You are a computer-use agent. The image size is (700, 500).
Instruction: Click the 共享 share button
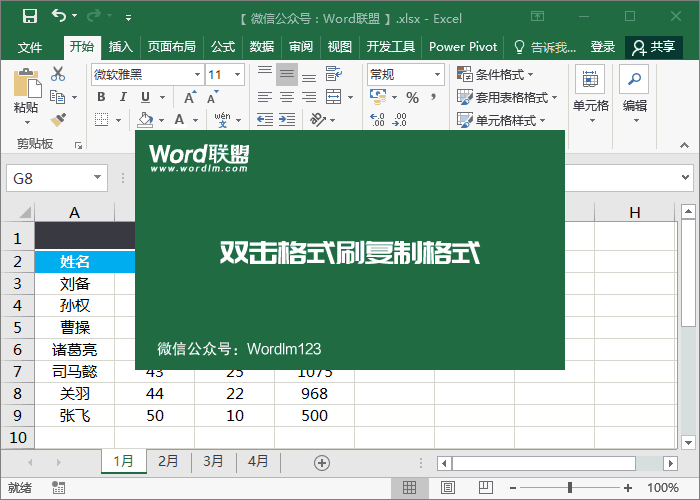(x=654, y=47)
